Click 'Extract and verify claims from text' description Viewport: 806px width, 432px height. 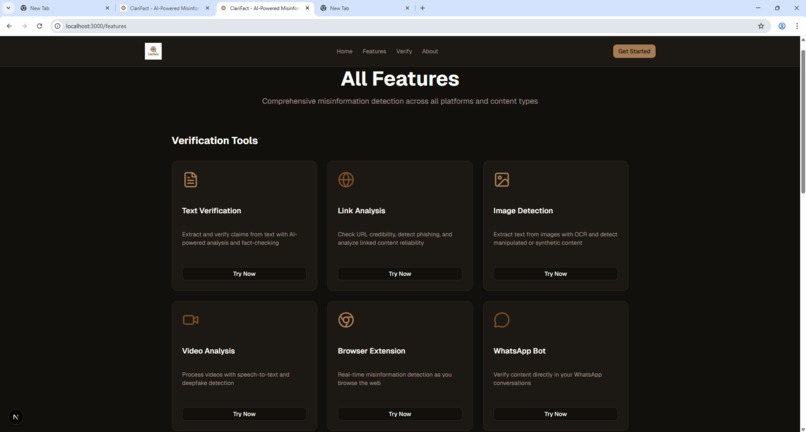coord(240,239)
